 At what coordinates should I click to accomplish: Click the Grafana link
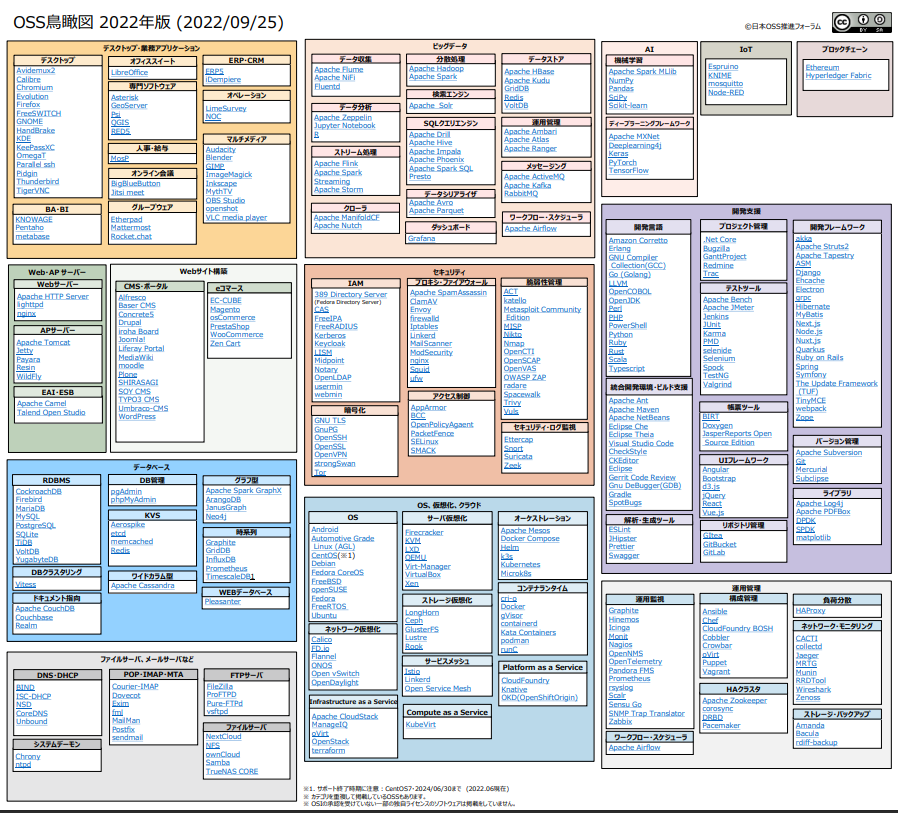[422, 239]
